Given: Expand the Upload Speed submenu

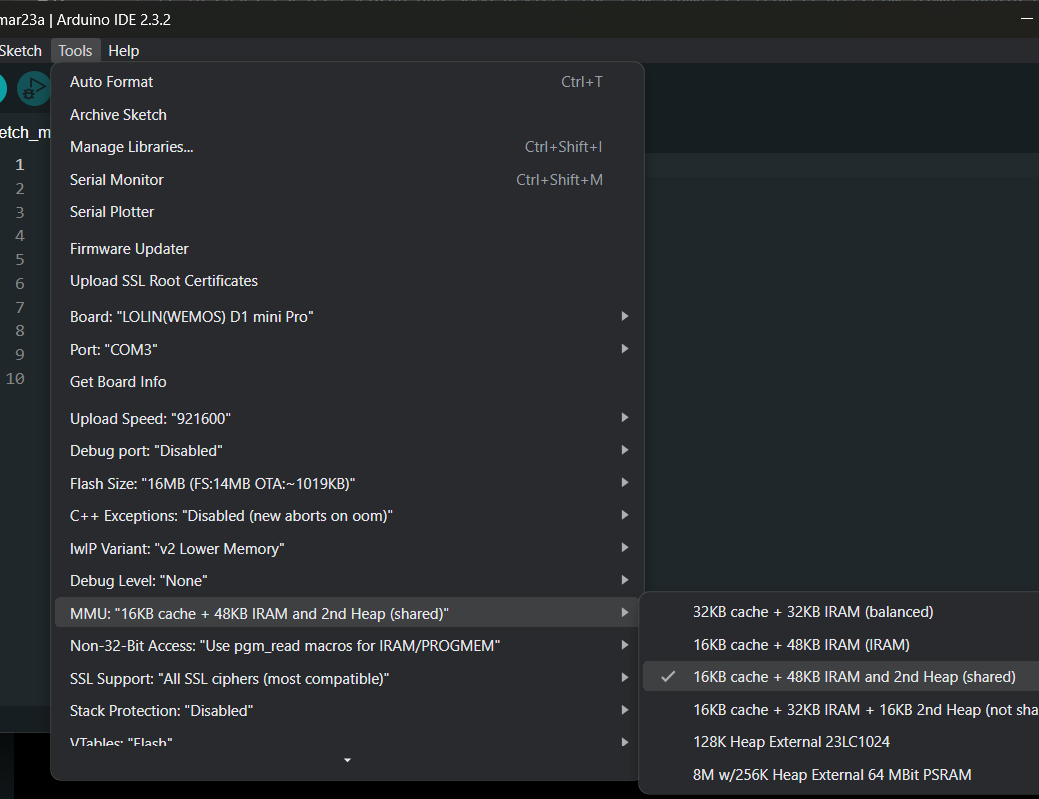Looking at the screenshot, I should 347,419.
